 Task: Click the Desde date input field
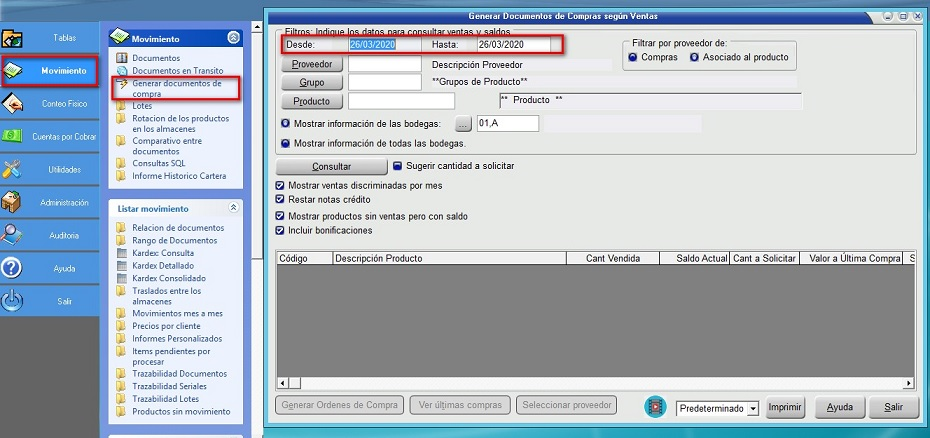[384, 45]
